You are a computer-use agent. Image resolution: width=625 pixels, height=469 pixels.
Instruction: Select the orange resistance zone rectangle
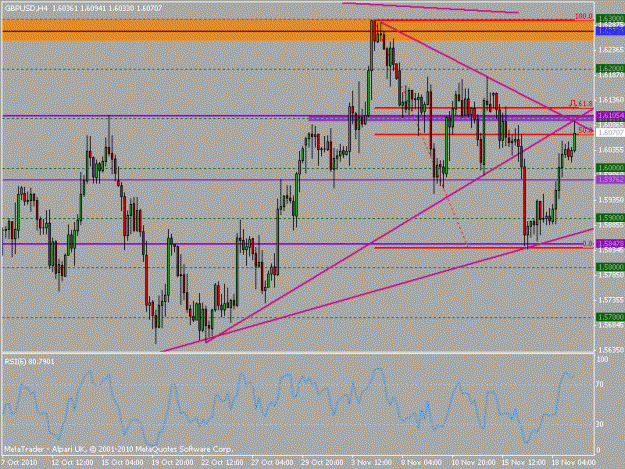298,30
